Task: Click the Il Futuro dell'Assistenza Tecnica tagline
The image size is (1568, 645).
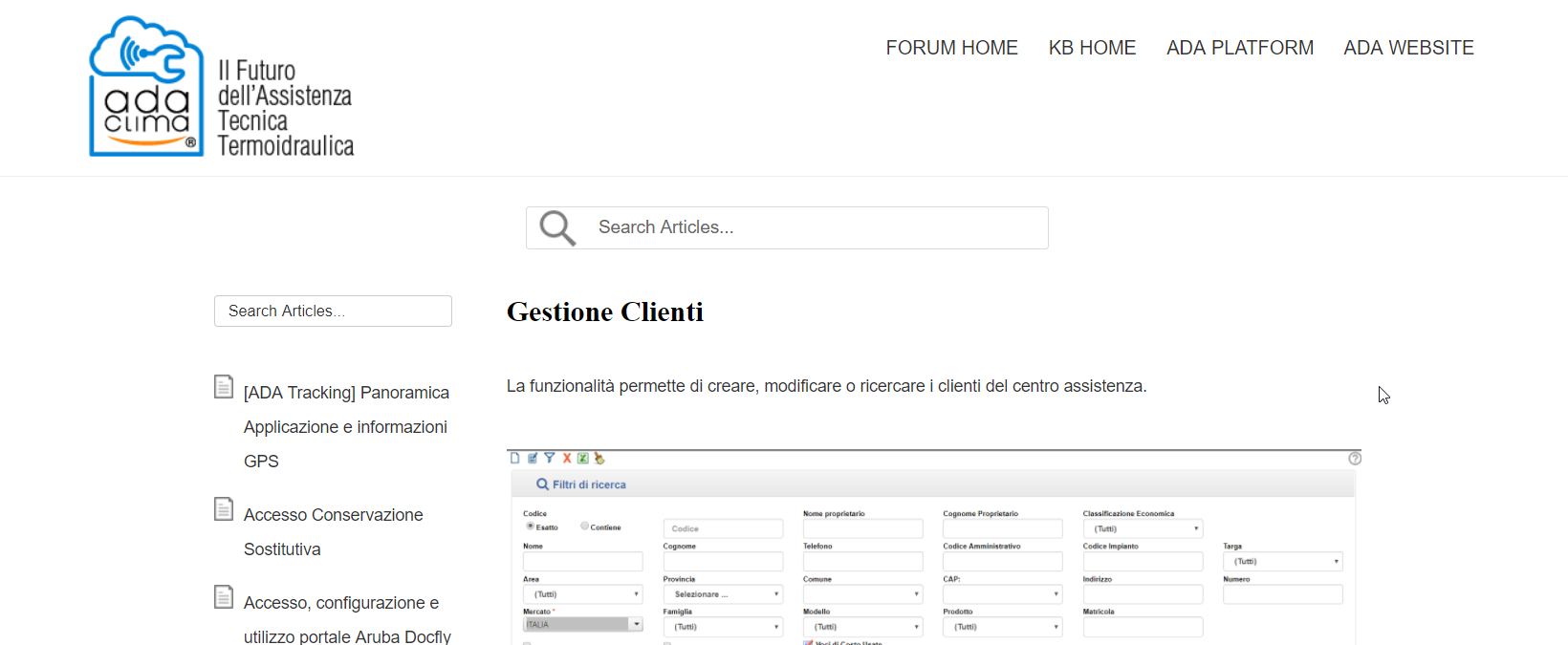Action: click(286, 108)
